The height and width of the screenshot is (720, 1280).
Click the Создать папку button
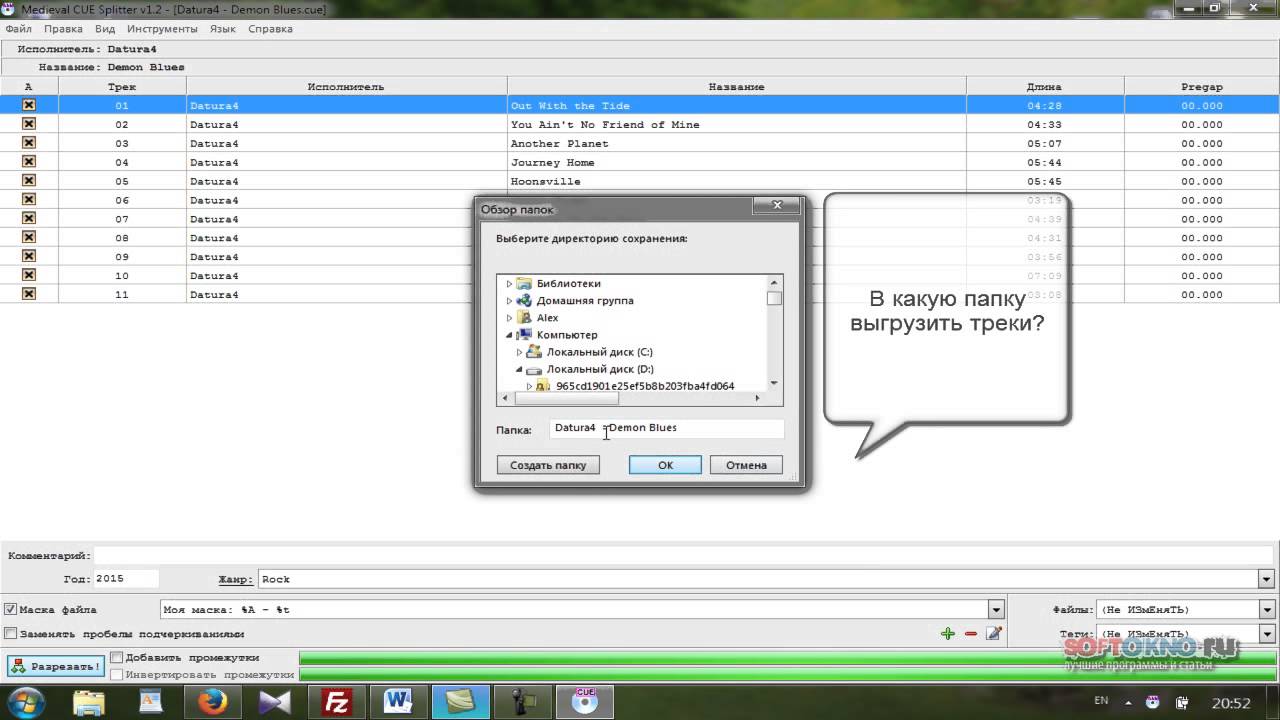[548, 465]
